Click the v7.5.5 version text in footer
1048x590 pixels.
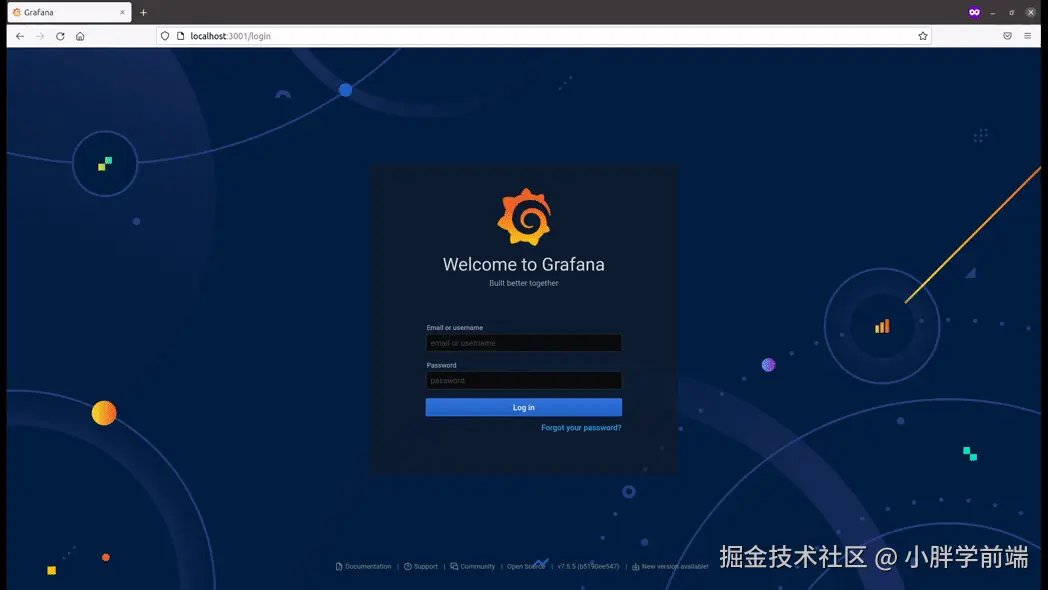[588, 567]
